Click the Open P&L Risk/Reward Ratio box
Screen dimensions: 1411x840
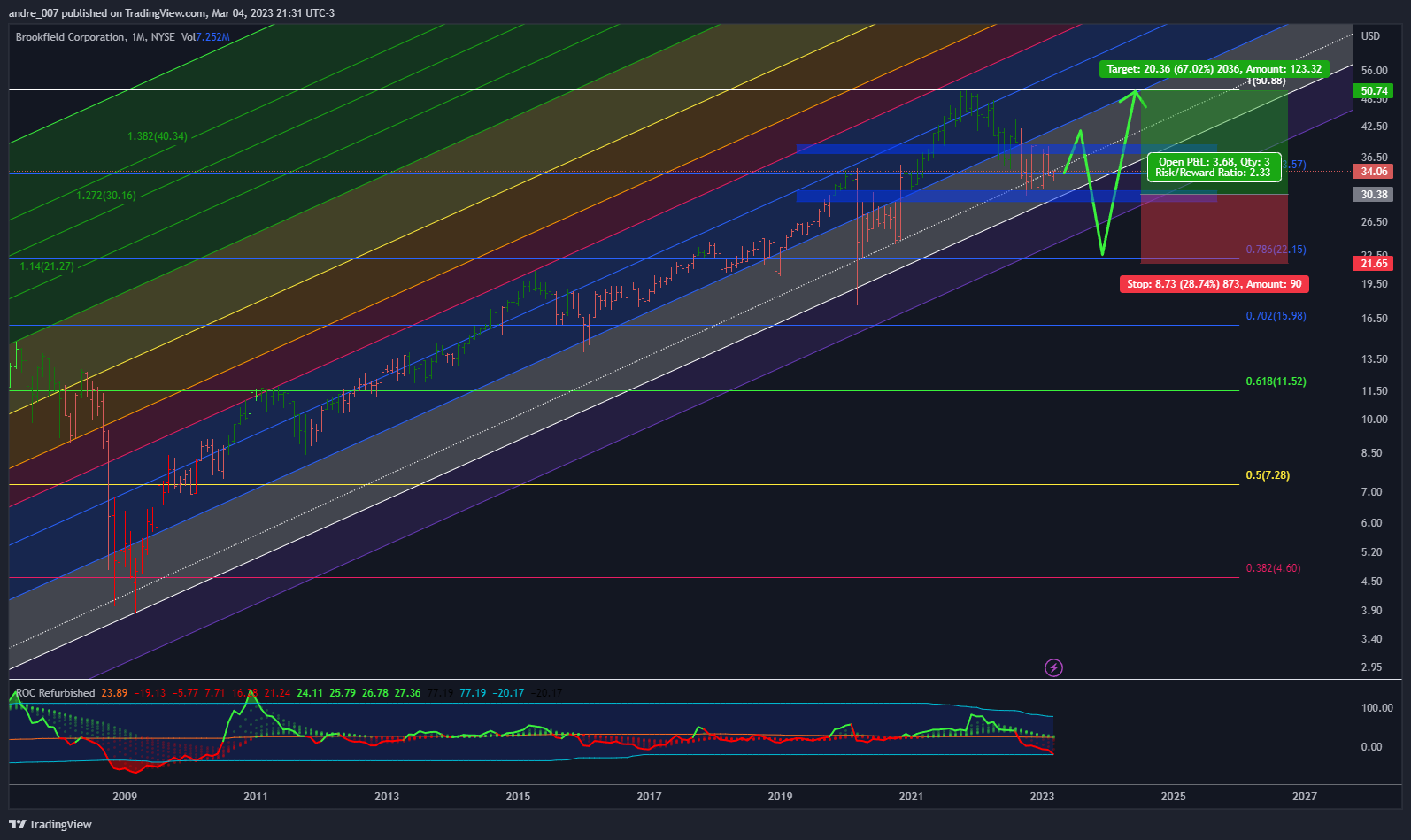(x=1213, y=167)
